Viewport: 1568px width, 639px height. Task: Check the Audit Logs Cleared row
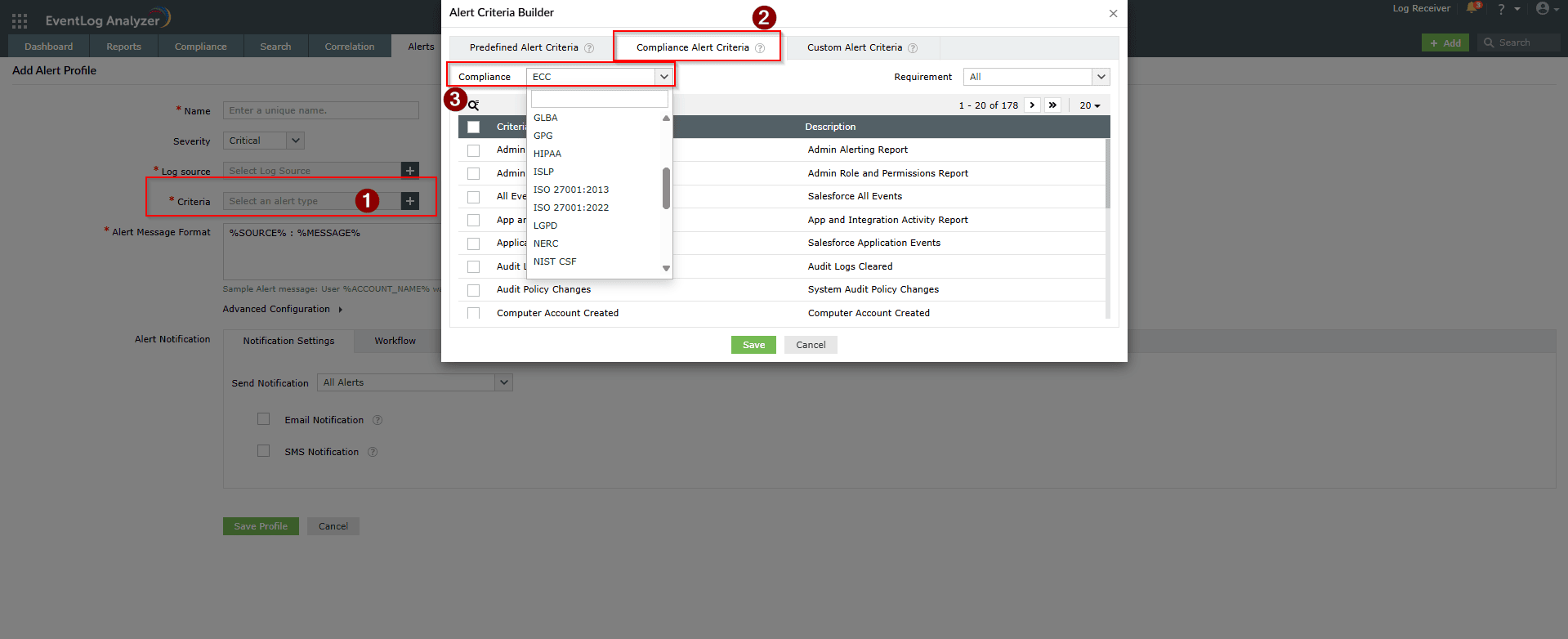pos(474,266)
